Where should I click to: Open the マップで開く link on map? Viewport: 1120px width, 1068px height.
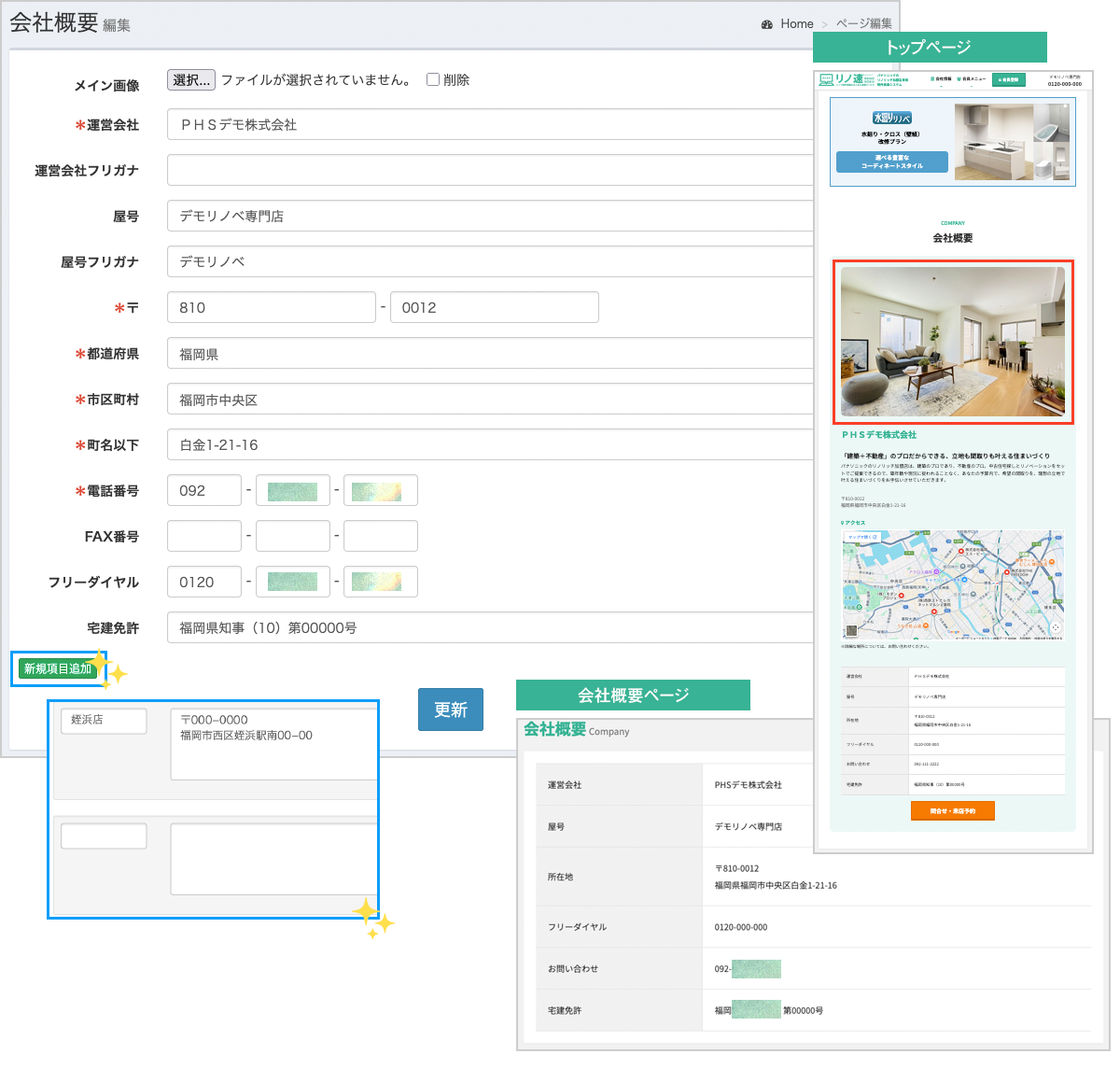click(862, 538)
